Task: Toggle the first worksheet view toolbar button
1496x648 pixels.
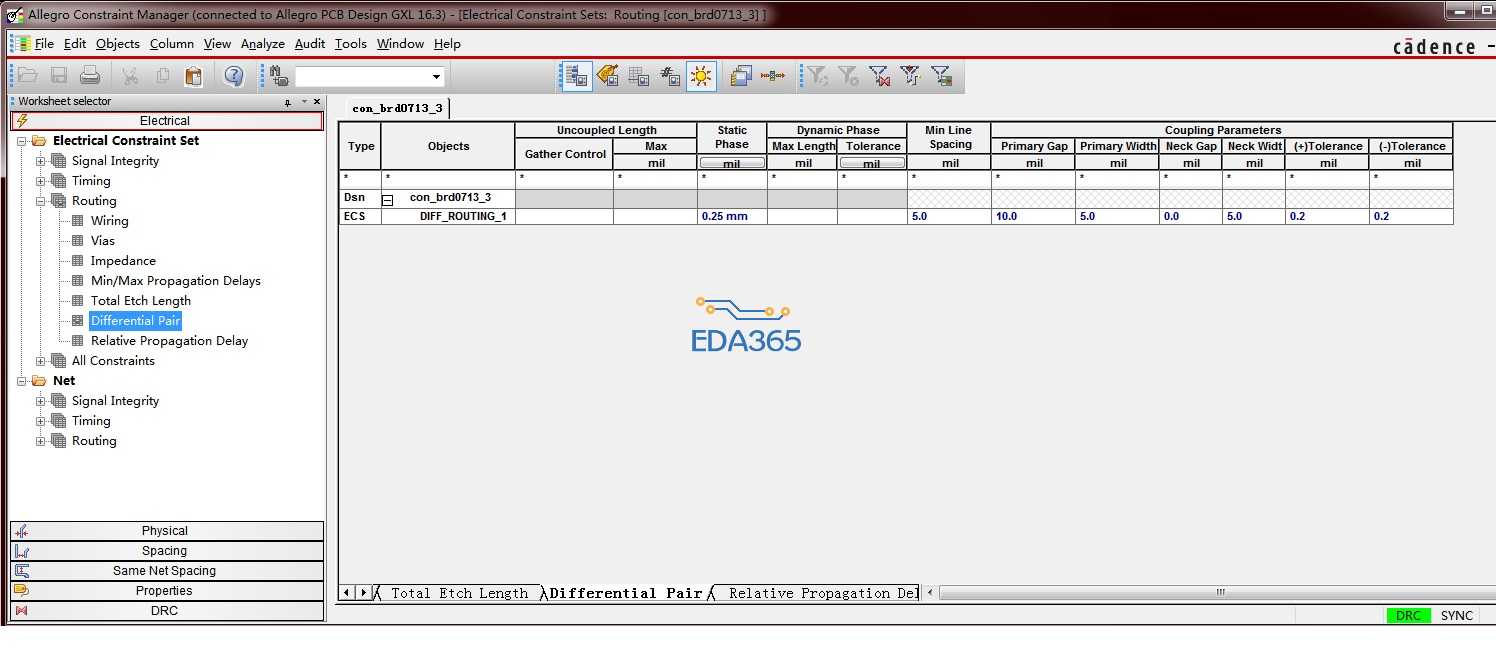Action: click(x=577, y=76)
